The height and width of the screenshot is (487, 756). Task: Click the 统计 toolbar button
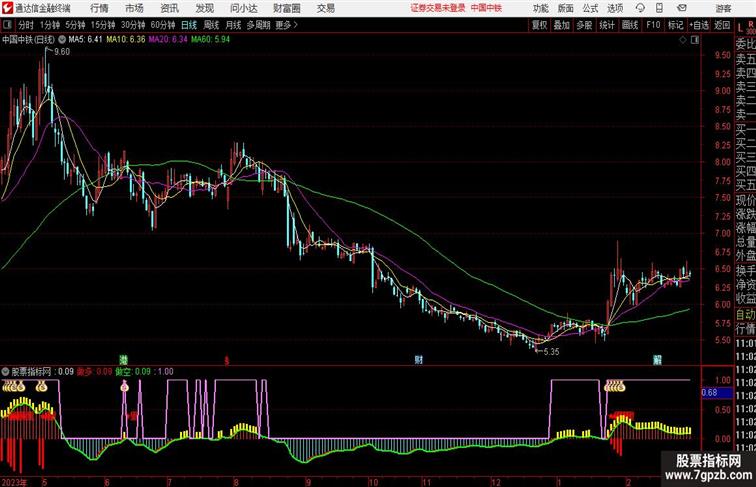point(607,25)
